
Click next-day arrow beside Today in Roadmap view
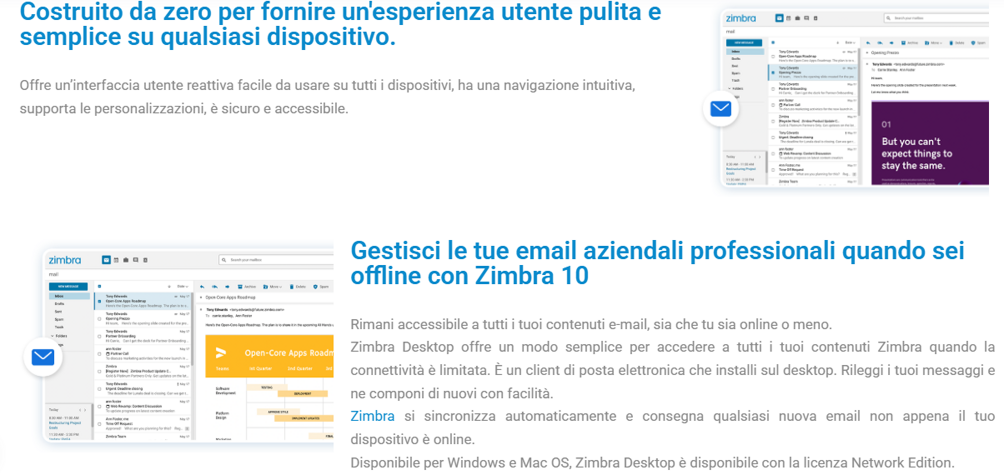(85, 410)
